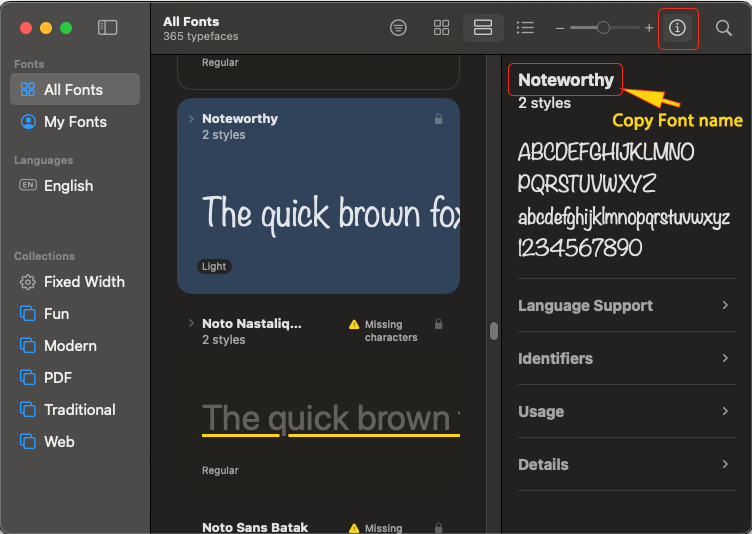Click the warning icon beside Noto Nastaliq
The height and width of the screenshot is (534, 752).
[354, 324]
